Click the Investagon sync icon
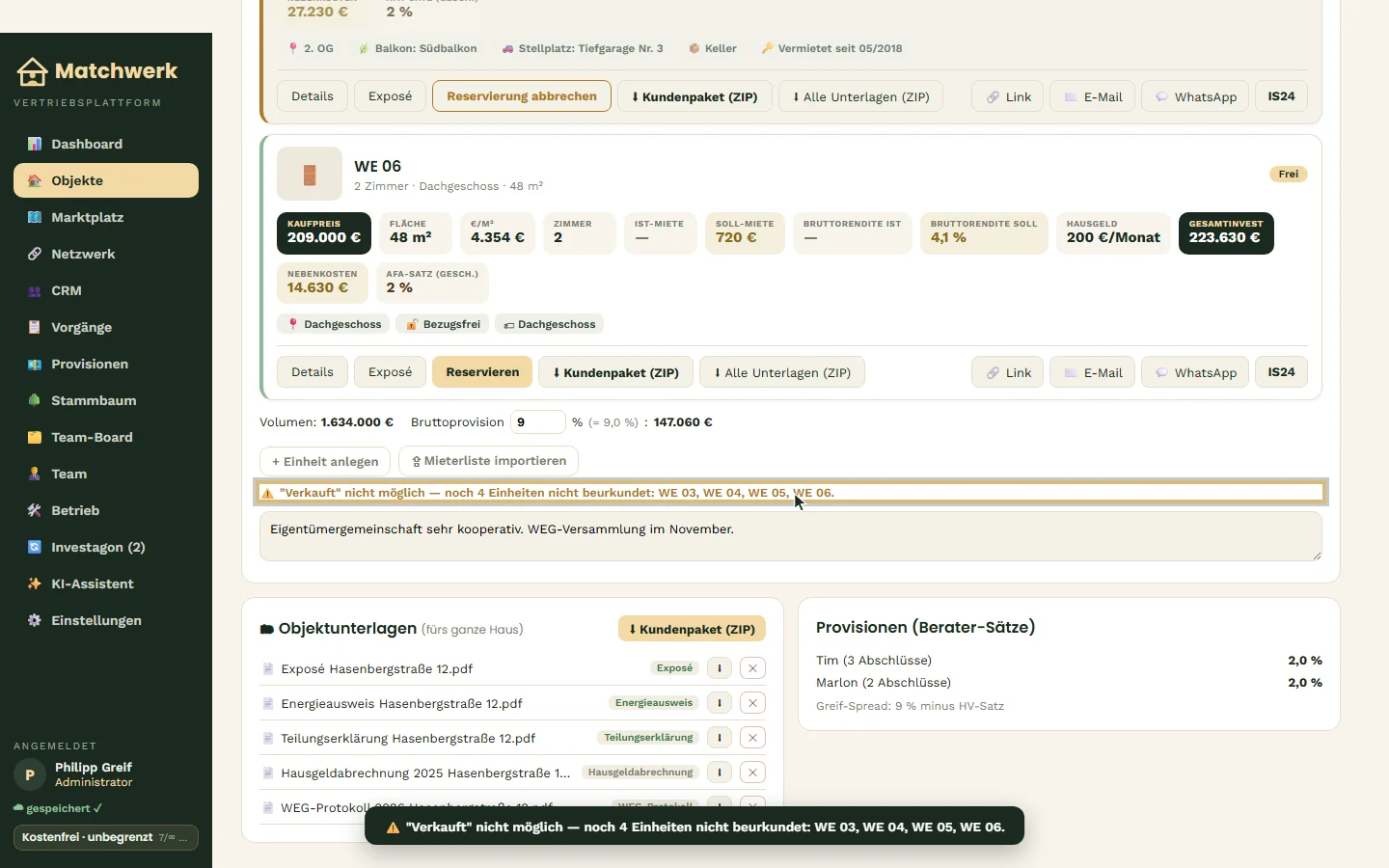 (x=35, y=547)
